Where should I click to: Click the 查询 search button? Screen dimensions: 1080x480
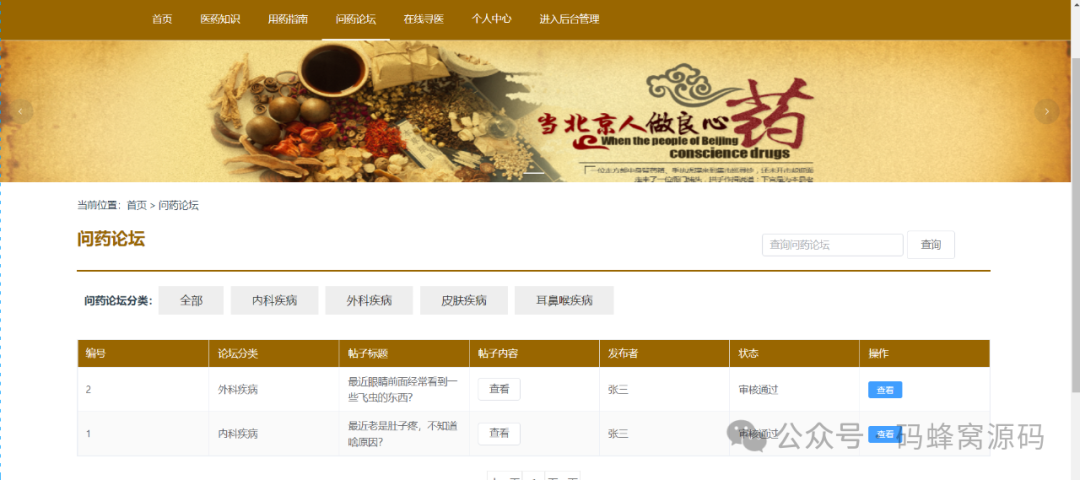[x=931, y=244]
